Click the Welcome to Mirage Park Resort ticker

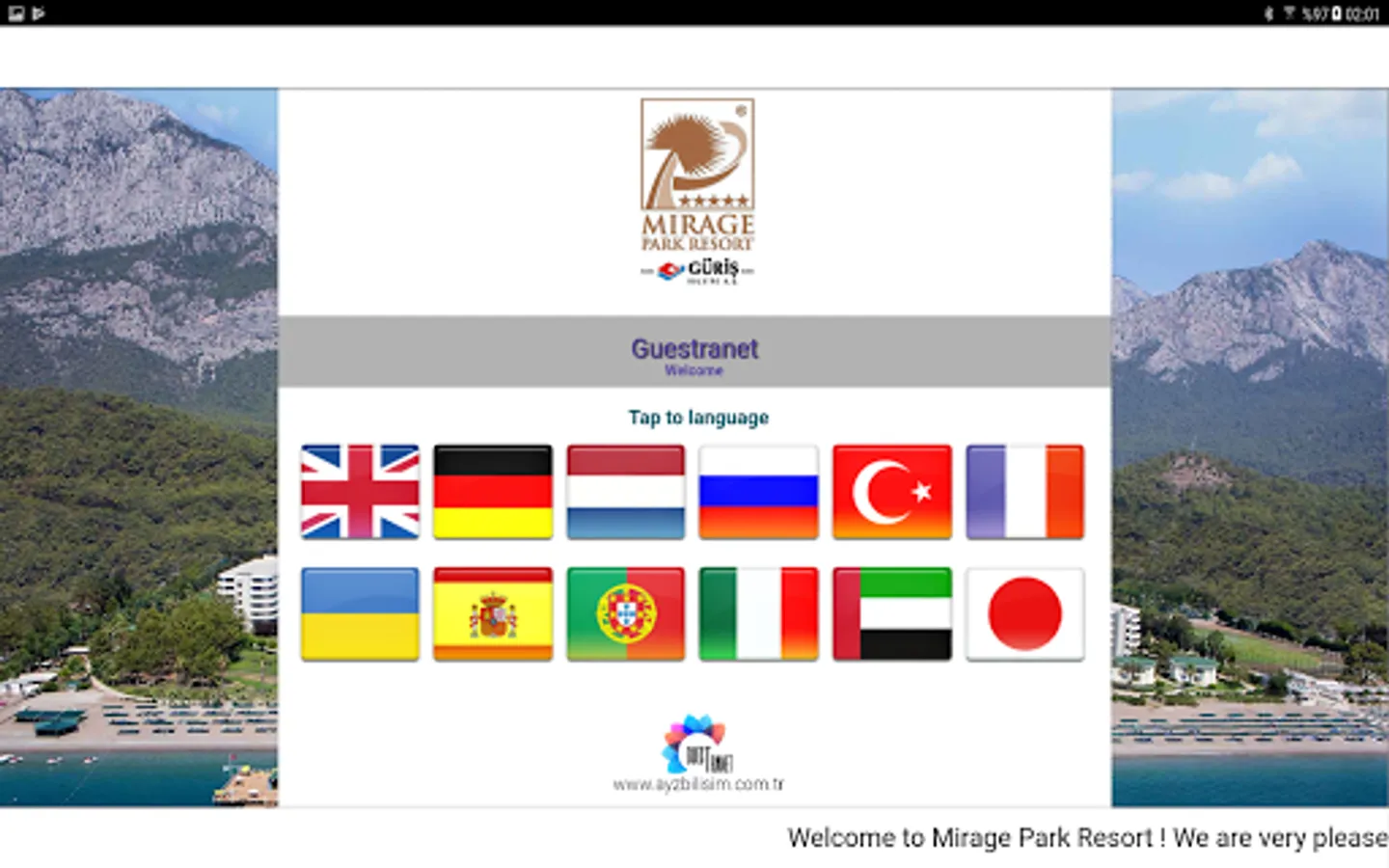click(1088, 837)
